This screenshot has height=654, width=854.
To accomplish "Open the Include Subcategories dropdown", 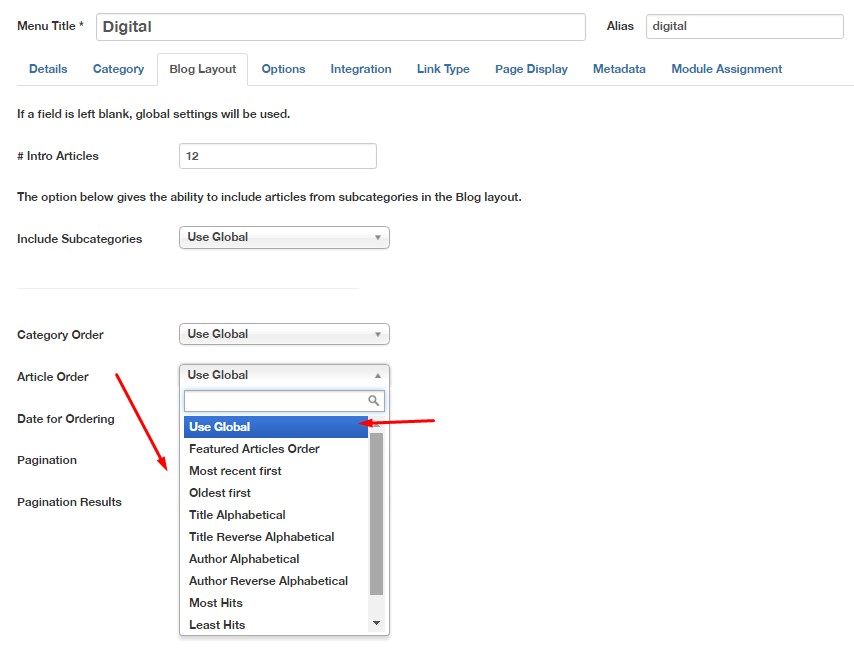I will [284, 237].
